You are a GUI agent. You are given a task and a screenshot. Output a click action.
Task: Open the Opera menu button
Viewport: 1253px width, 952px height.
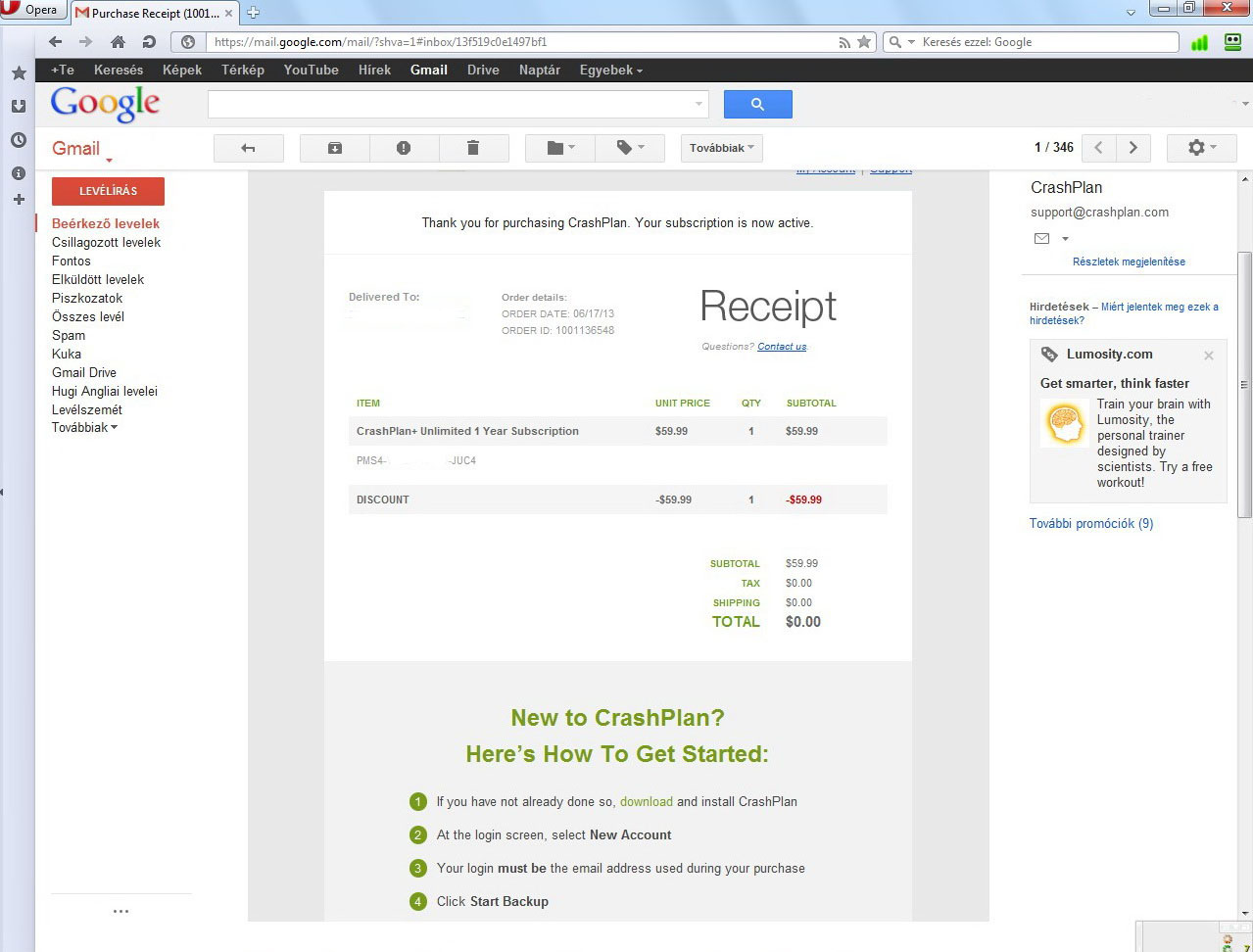pyautogui.click(x=32, y=10)
